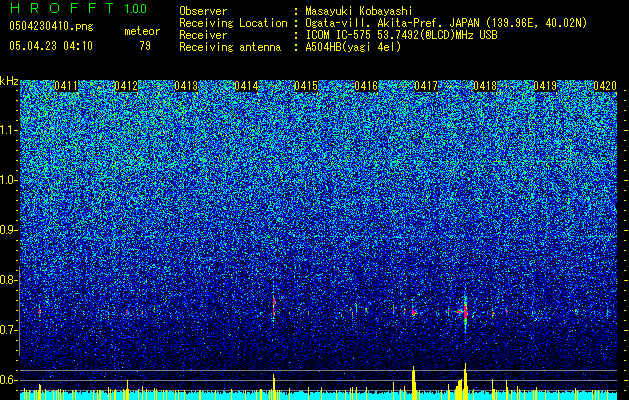
Task: Click the 0417 time marker
Action: click(x=426, y=86)
